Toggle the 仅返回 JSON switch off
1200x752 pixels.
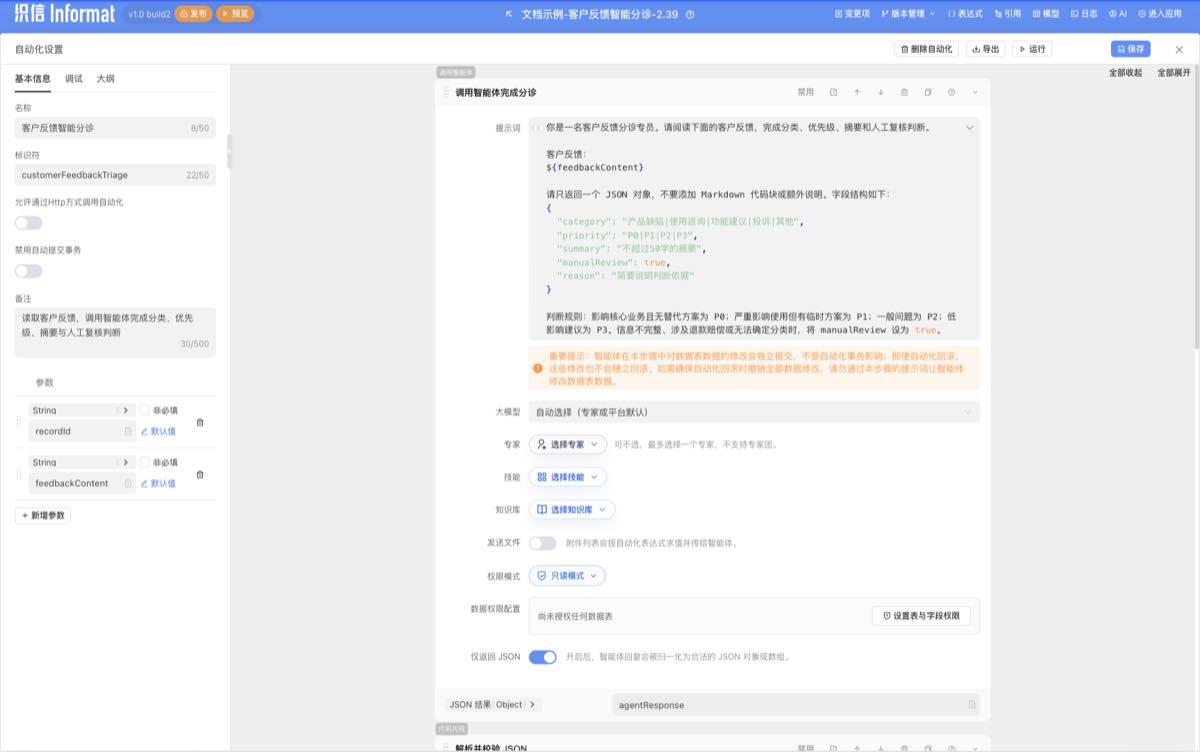(542, 657)
